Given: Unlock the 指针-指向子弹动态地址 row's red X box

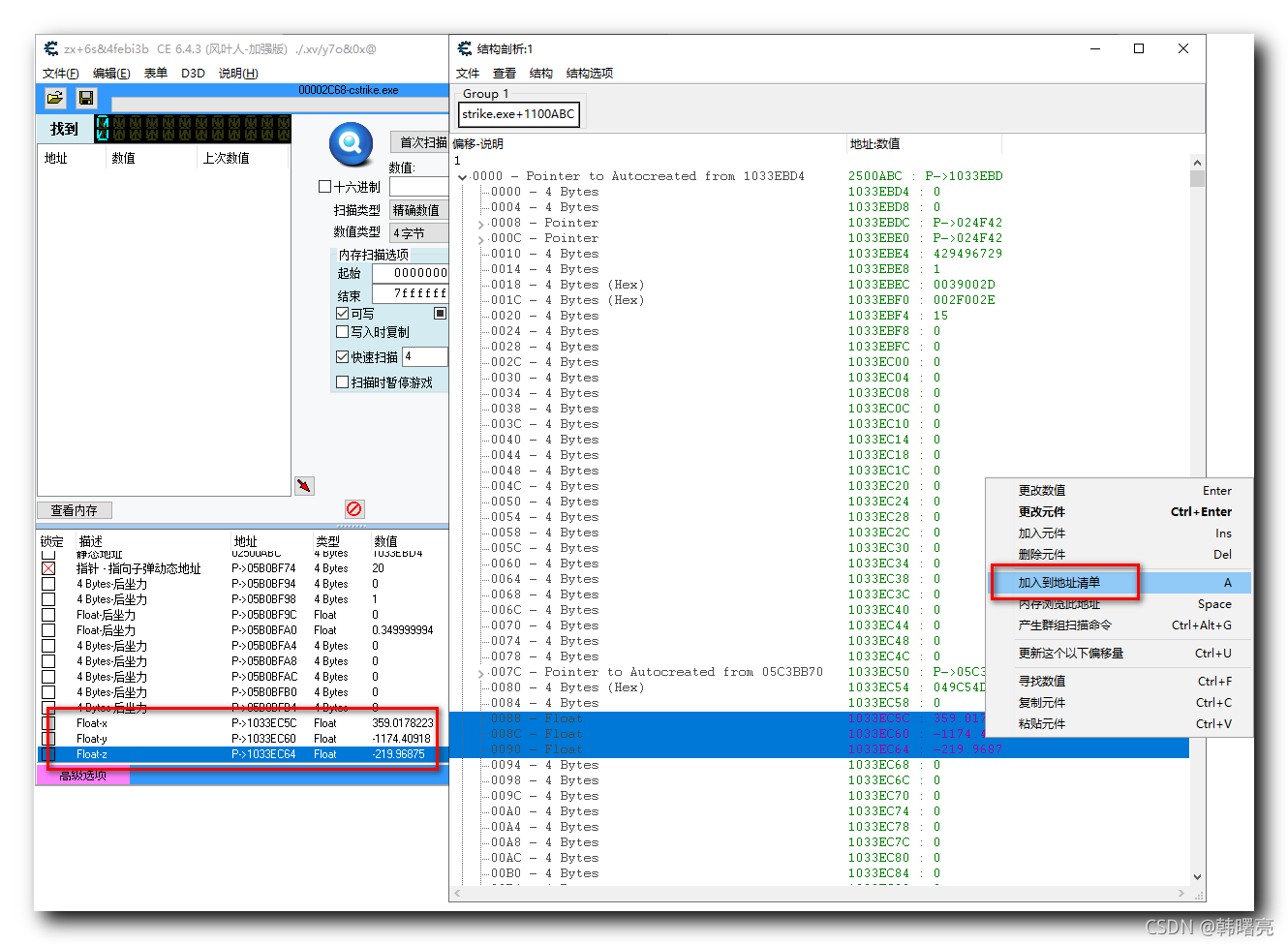Looking at the screenshot, I should point(48,568).
